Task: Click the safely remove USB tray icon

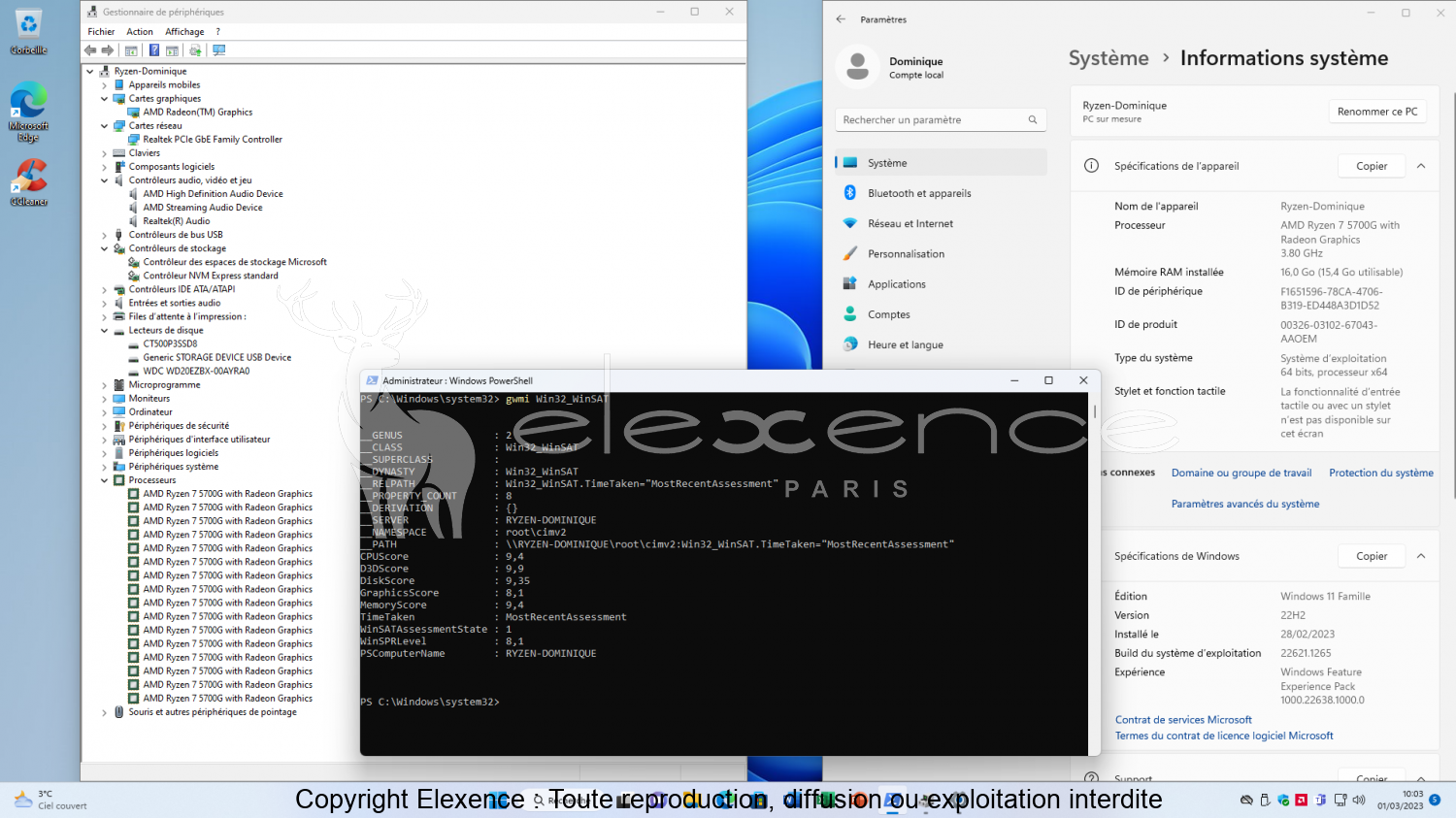Action: pos(1265,801)
